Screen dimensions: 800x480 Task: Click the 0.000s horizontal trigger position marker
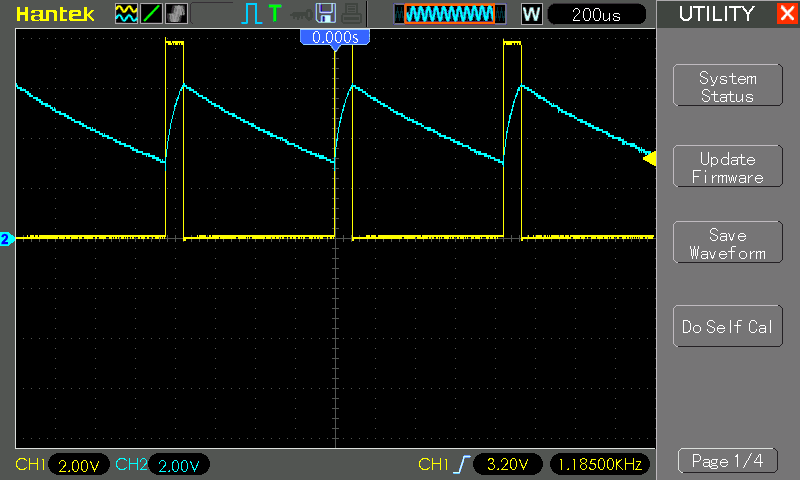(335, 39)
